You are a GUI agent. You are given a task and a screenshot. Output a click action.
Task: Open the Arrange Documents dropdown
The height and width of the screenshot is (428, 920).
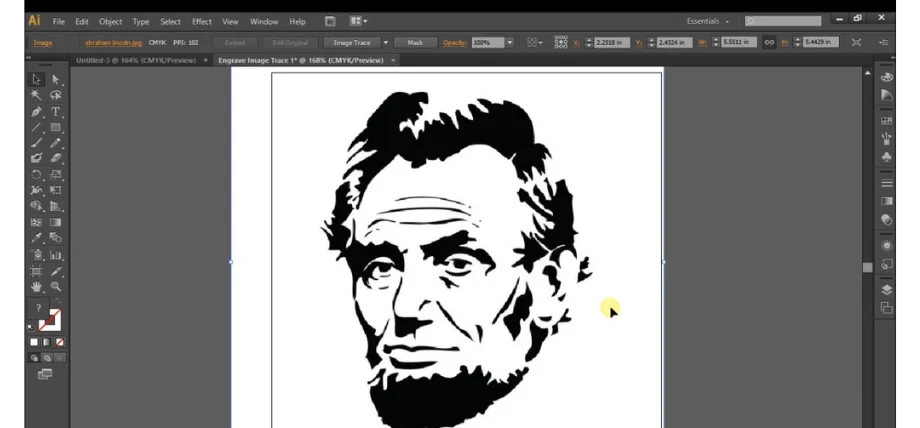coord(358,21)
